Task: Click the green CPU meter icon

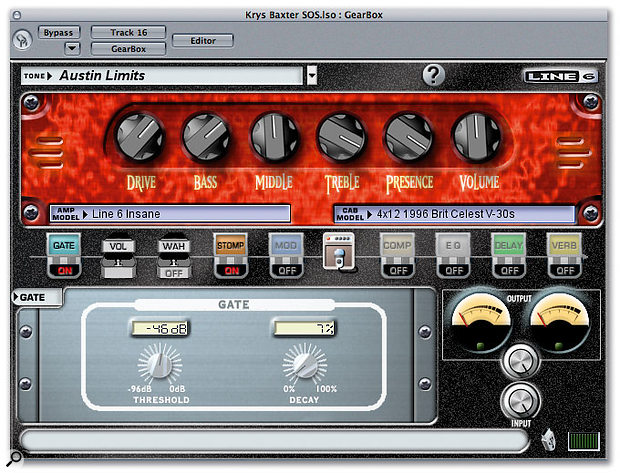Action: coord(584,441)
